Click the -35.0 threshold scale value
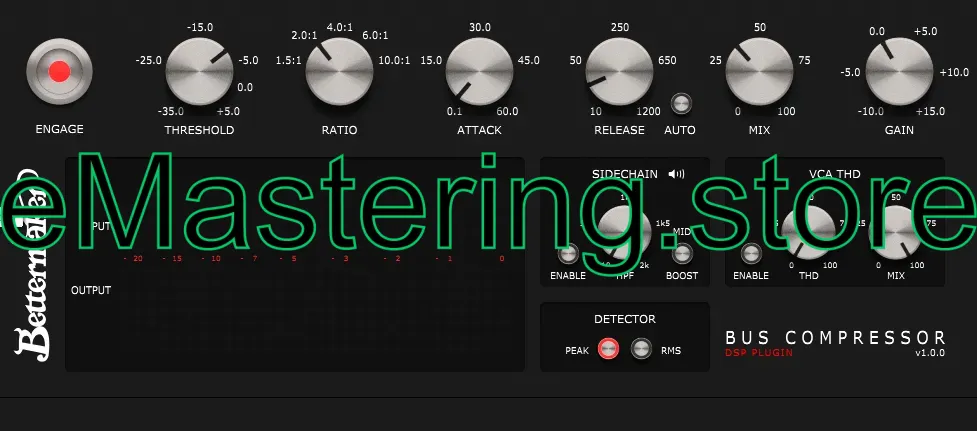 (x=170, y=111)
